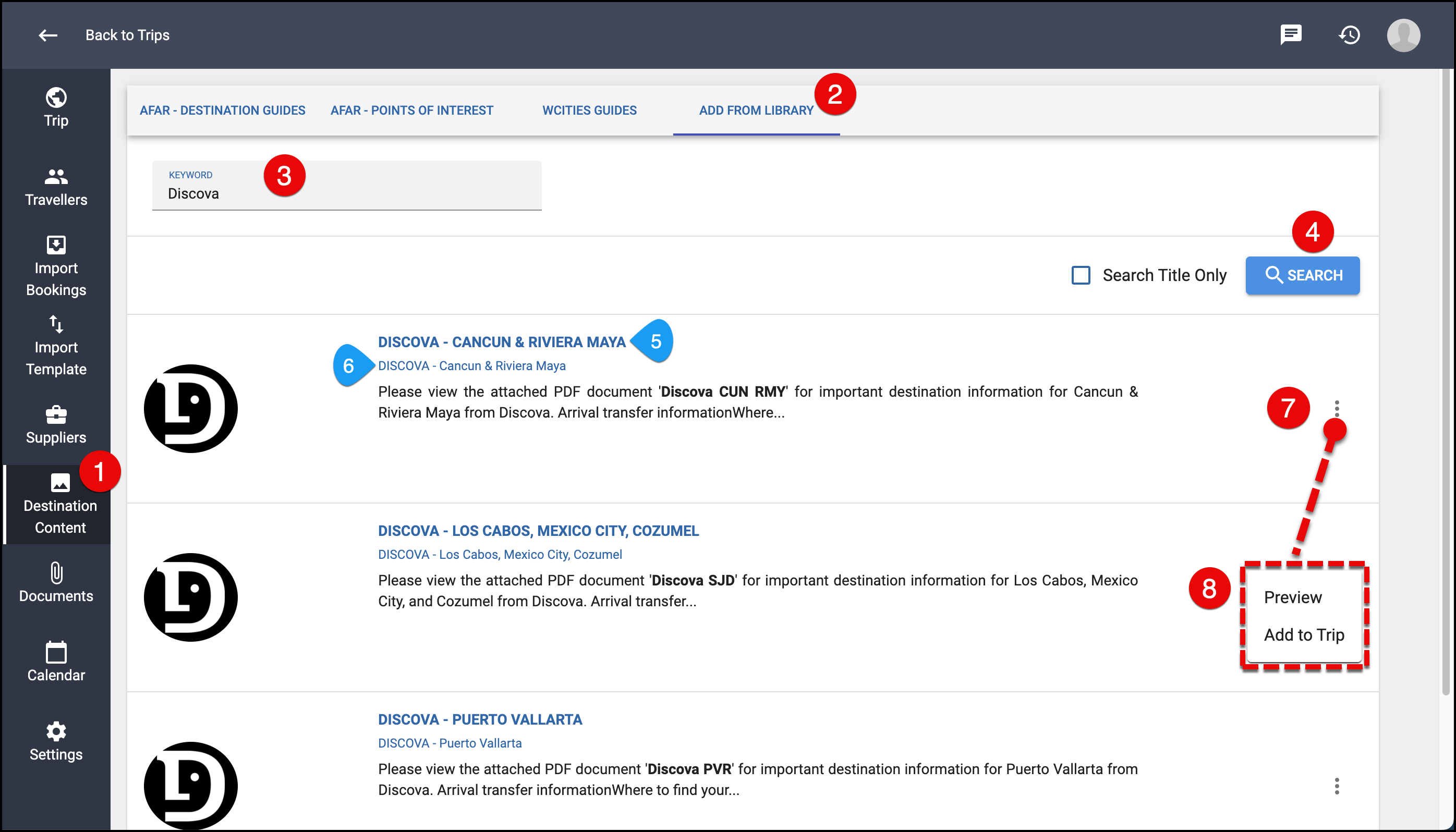Click Discova logo for Cancun & Riviera Maya
The width and height of the screenshot is (1456, 832).
point(190,409)
